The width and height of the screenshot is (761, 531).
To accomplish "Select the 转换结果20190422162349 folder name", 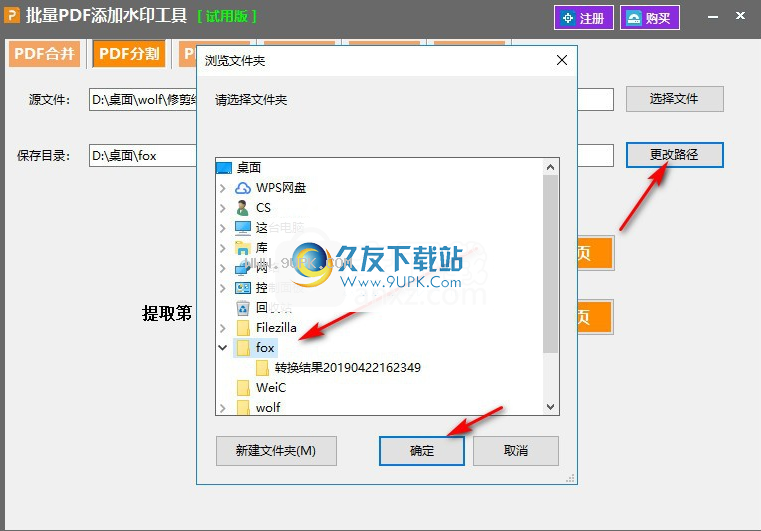I will pyautogui.click(x=347, y=367).
